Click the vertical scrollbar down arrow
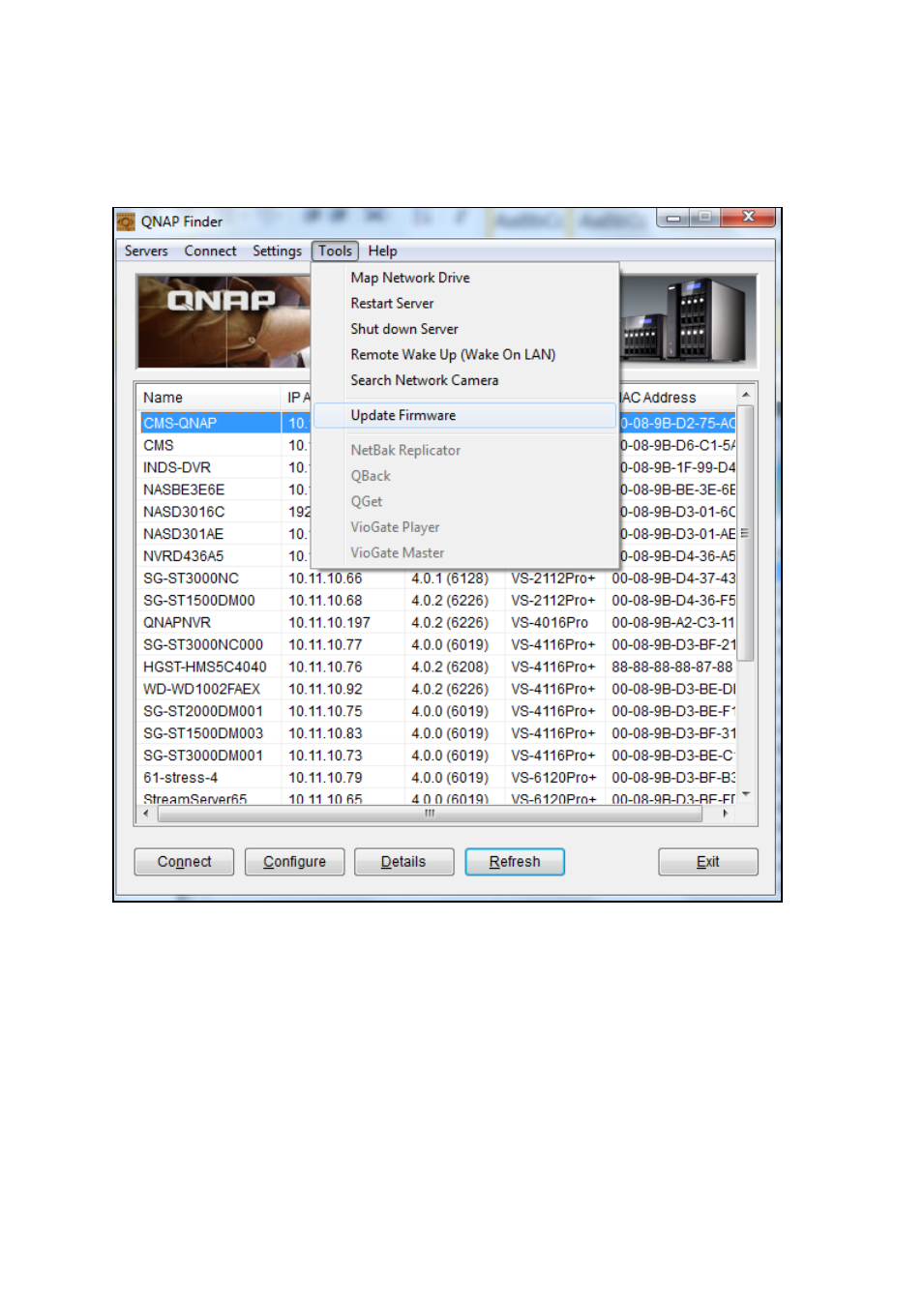Viewport: 924px width, 1306px height. (x=746, y=795)
